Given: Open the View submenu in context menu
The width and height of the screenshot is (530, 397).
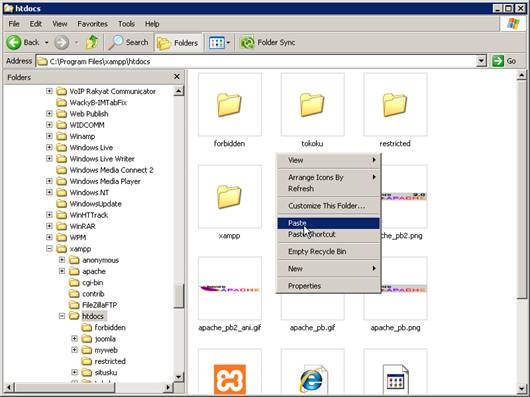Looking at the screenshot, I should pyautogui.click(x=329, y=160).
